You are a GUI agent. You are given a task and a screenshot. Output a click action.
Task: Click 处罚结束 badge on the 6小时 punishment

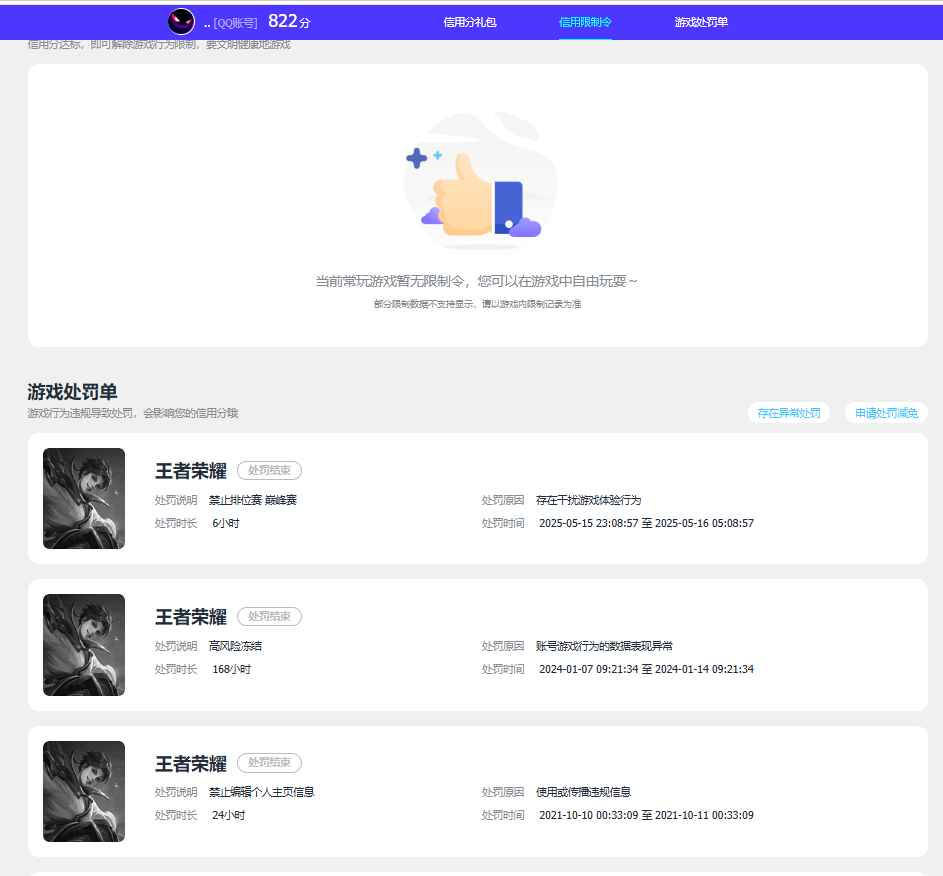[x=269, y=471]
